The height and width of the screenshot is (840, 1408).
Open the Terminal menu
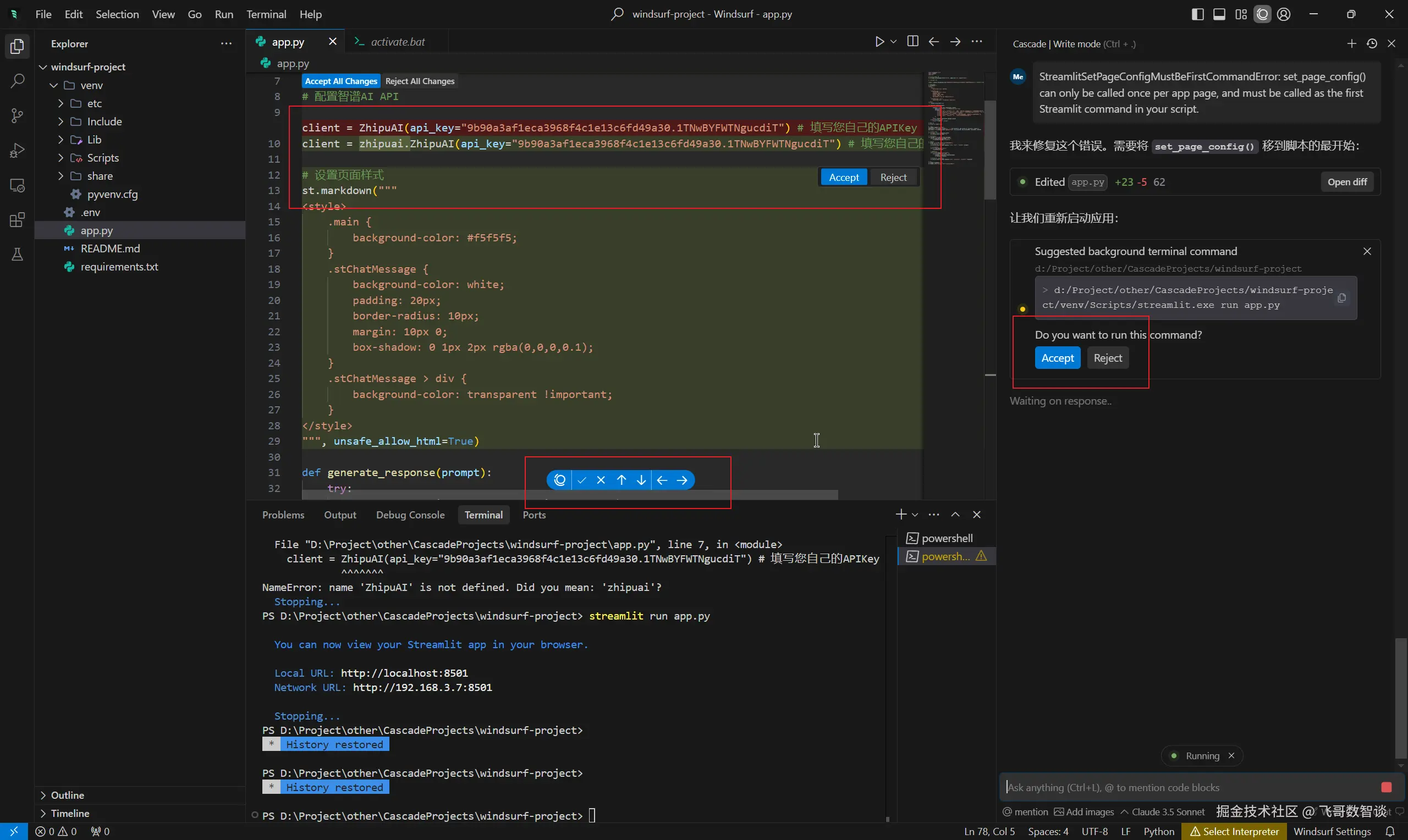click(x=266, y=14)
